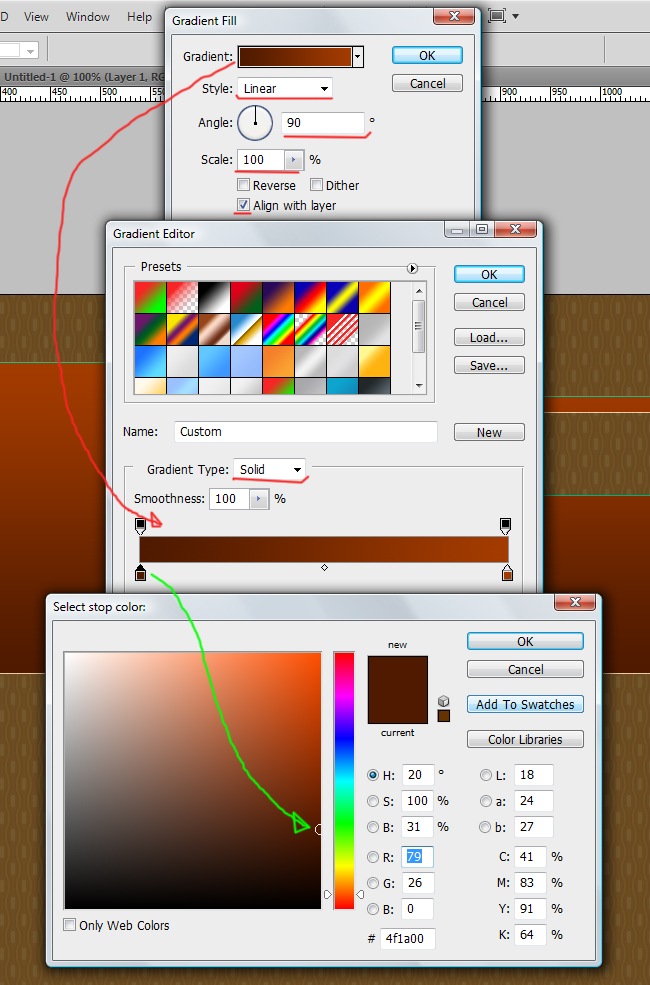Click the color picker field marker circle
650x985 pixels.
click(x=318, y=829)
